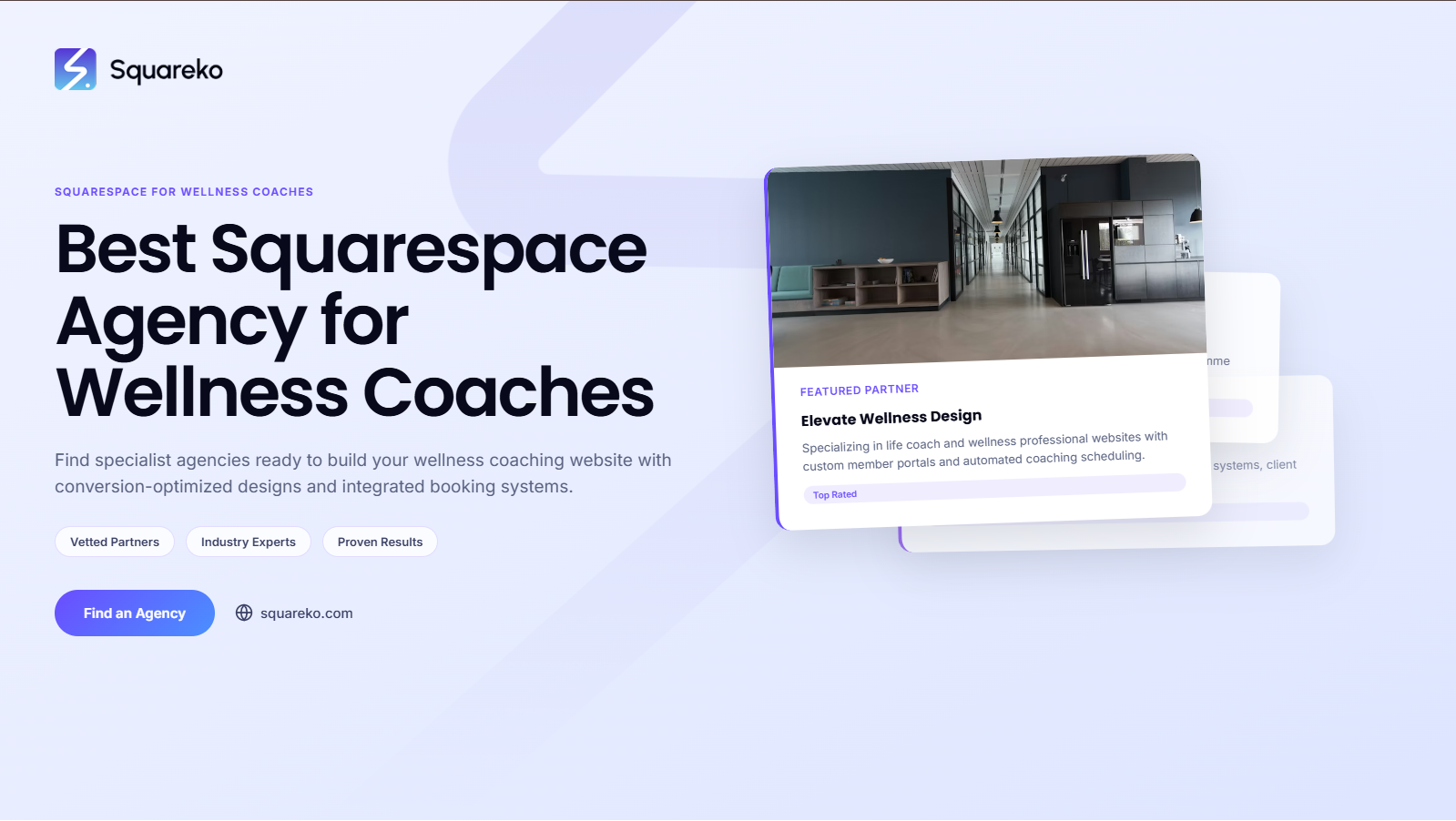Select the Vetted Partners pill
Screen dimensions: 1456x821
pyautogui.click(x=115, y=542)
